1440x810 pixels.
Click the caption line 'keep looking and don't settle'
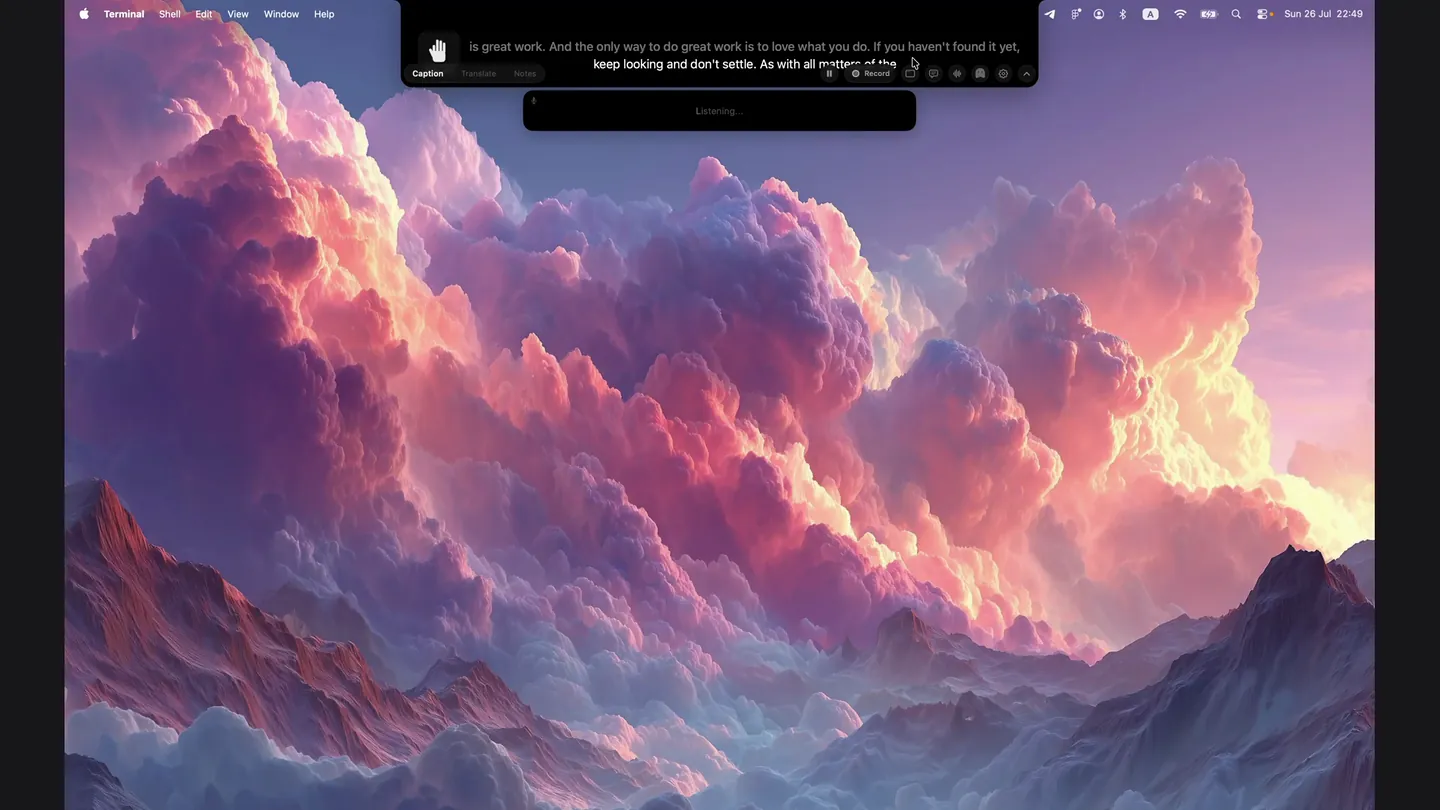[x=745, y=64]
